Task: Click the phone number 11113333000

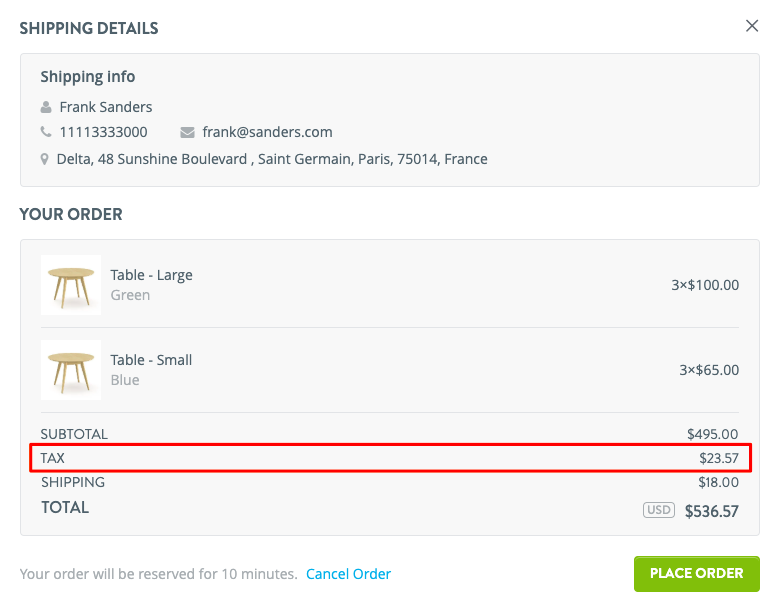Action: [103, 132]
